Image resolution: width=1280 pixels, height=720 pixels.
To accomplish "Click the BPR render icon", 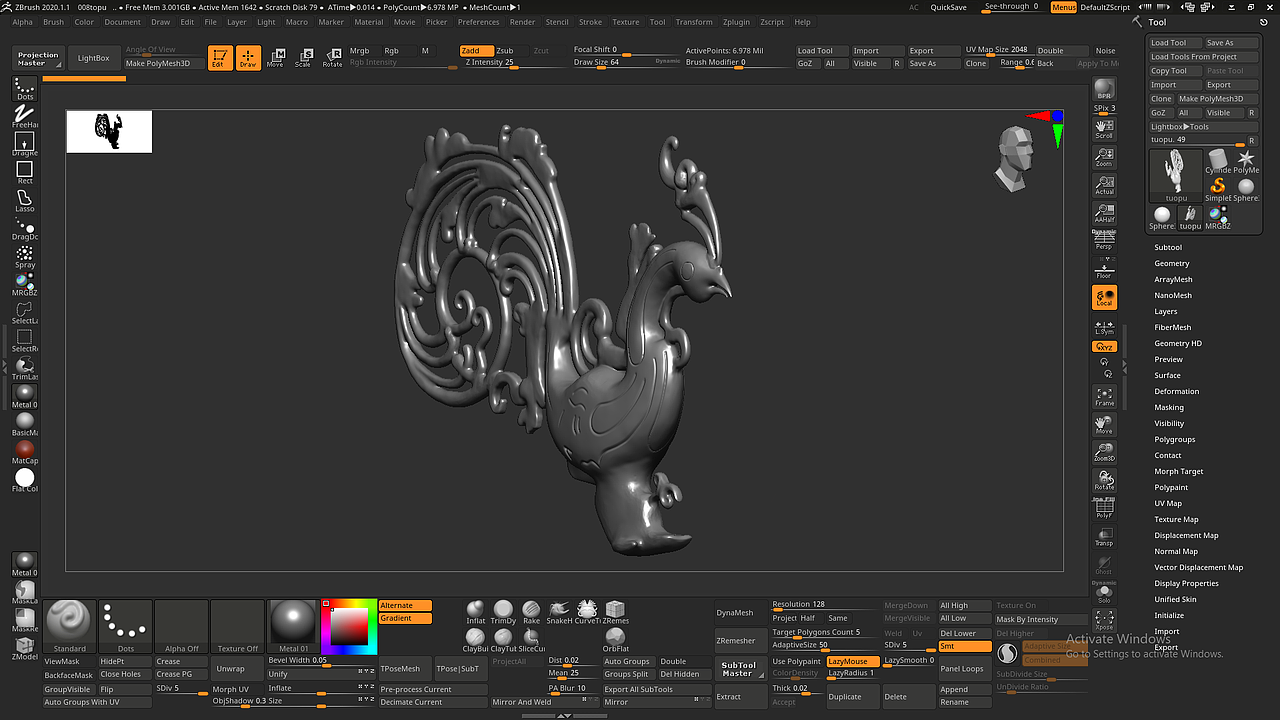I will pos(1104,89).
